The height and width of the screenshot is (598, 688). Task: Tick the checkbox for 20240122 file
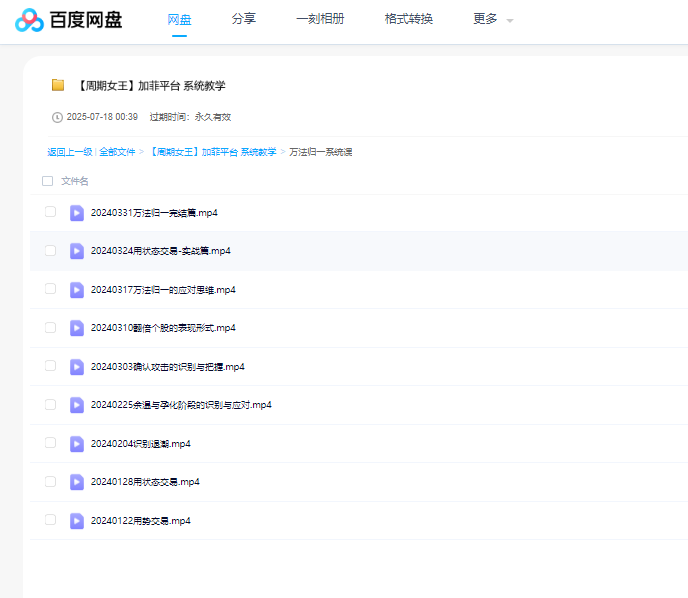pos(50,520)
